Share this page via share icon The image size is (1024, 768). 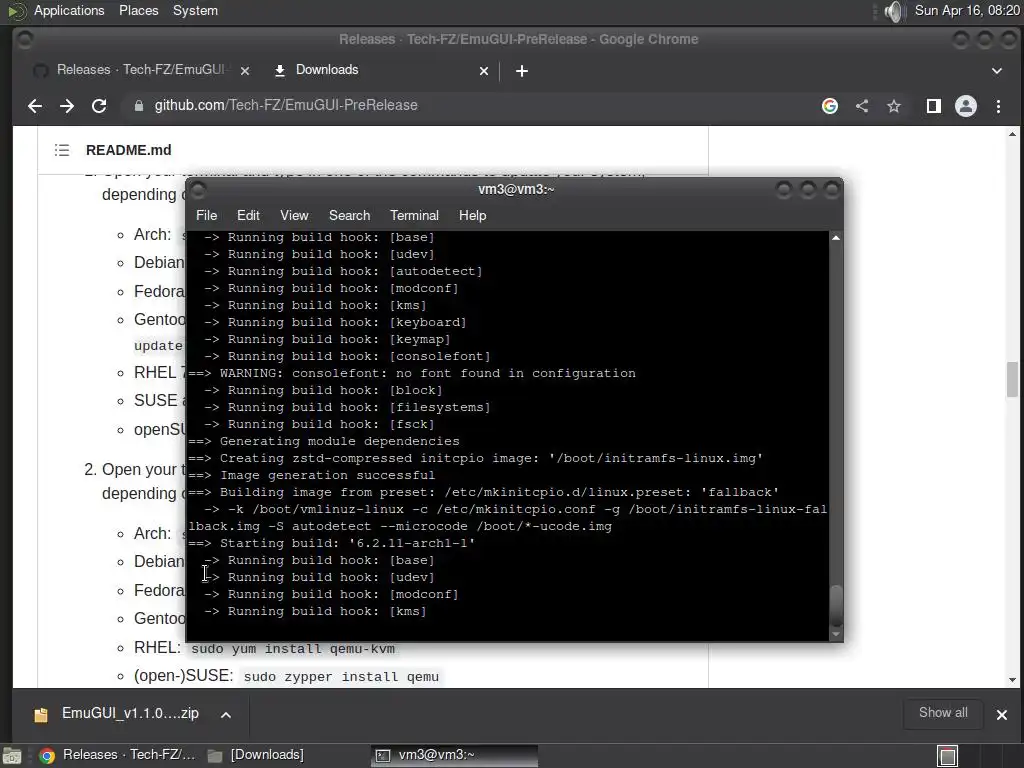(862, 106)
